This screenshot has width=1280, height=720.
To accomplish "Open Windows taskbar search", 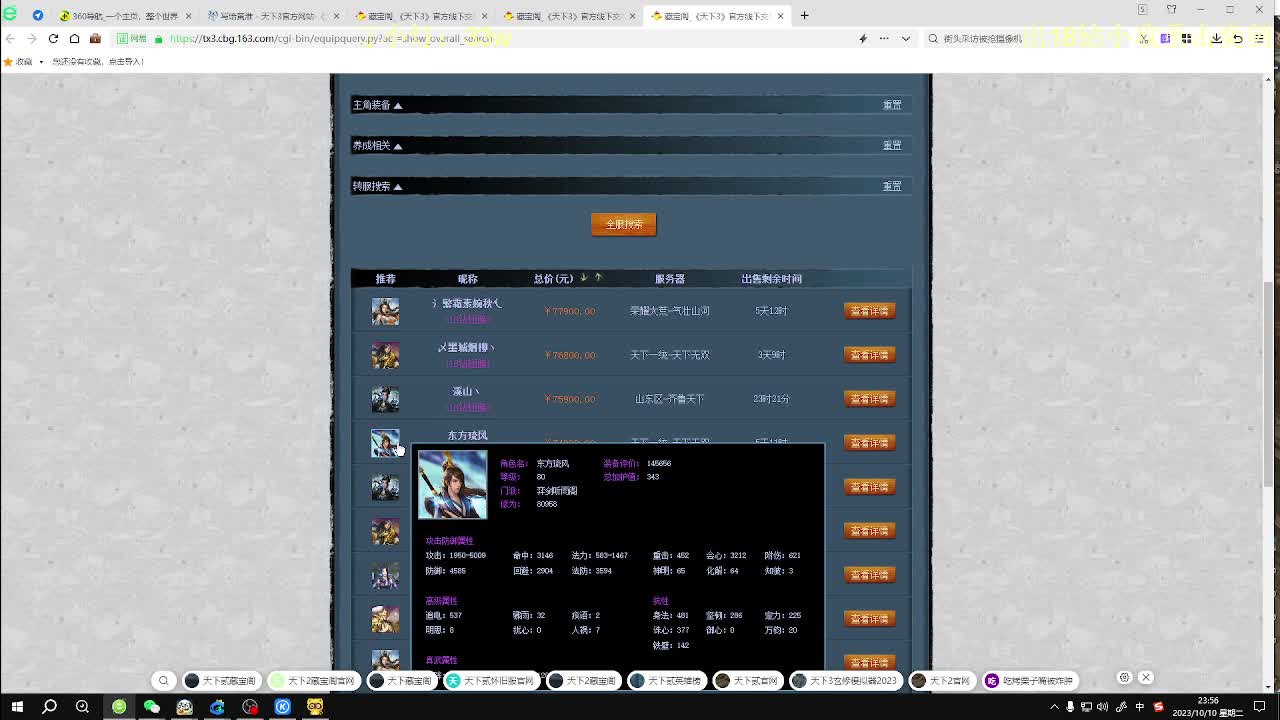I will tap(49, 707).
